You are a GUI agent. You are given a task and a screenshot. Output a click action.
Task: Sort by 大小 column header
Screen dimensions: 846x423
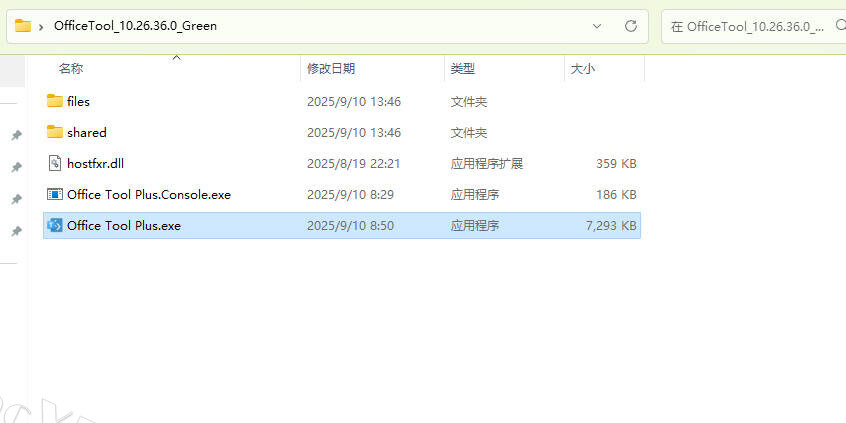(x=583, y=69)
